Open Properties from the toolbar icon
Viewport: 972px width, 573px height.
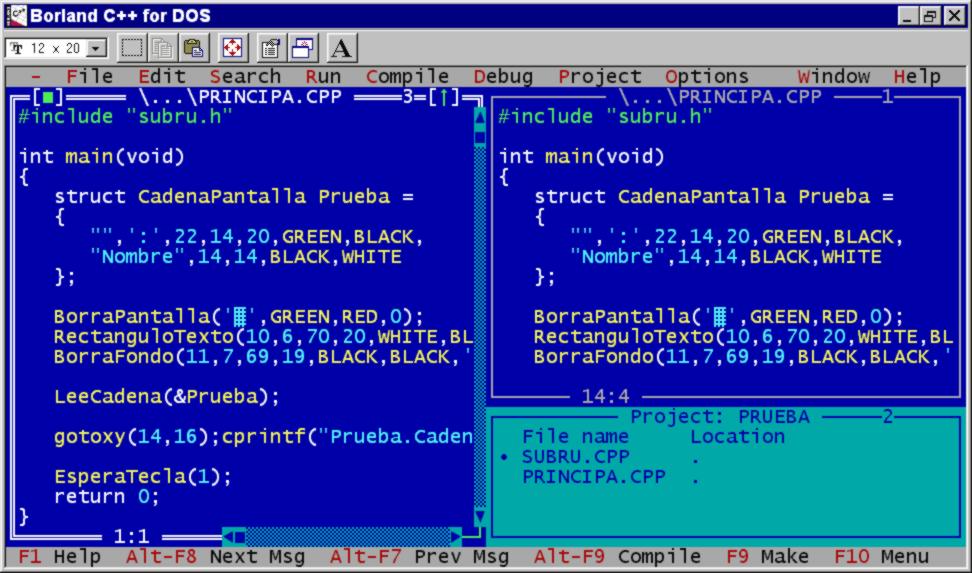[x=270, y=48]
